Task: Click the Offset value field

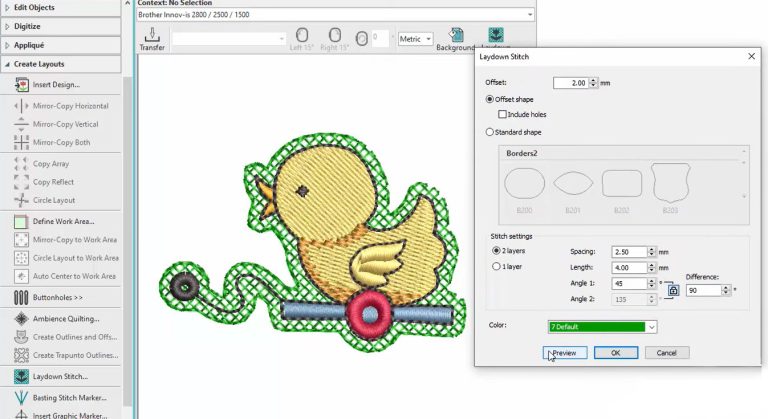Action: (571, 83)
